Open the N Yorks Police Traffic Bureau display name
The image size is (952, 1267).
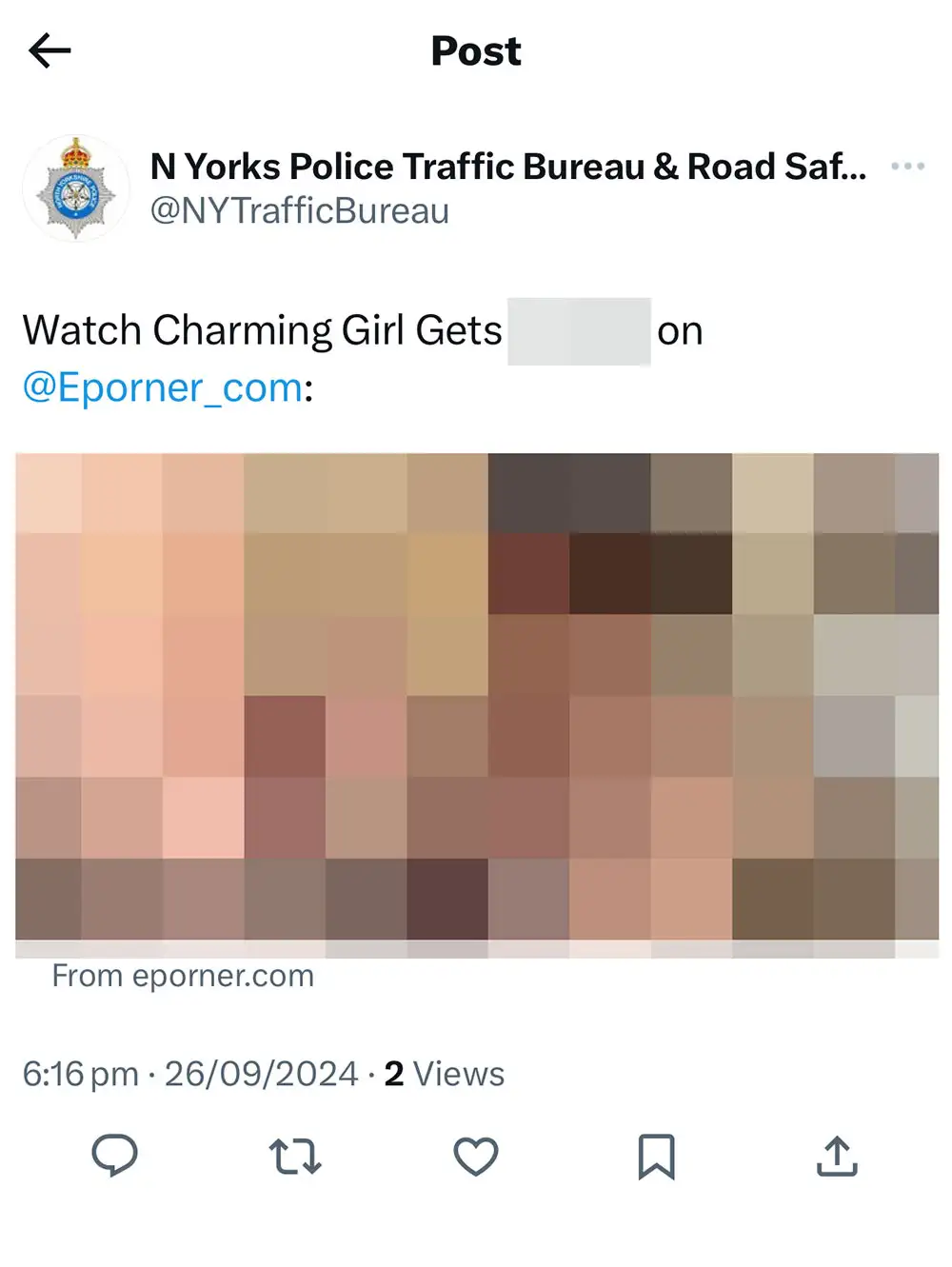pyautogui.click(x=508, y=167)
